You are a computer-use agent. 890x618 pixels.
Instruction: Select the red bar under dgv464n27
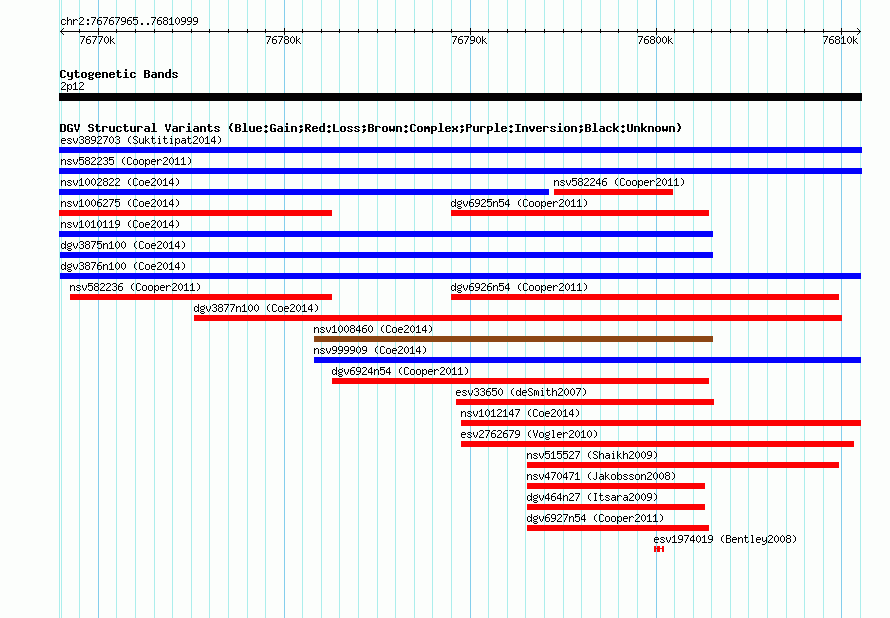pos(616,507)
